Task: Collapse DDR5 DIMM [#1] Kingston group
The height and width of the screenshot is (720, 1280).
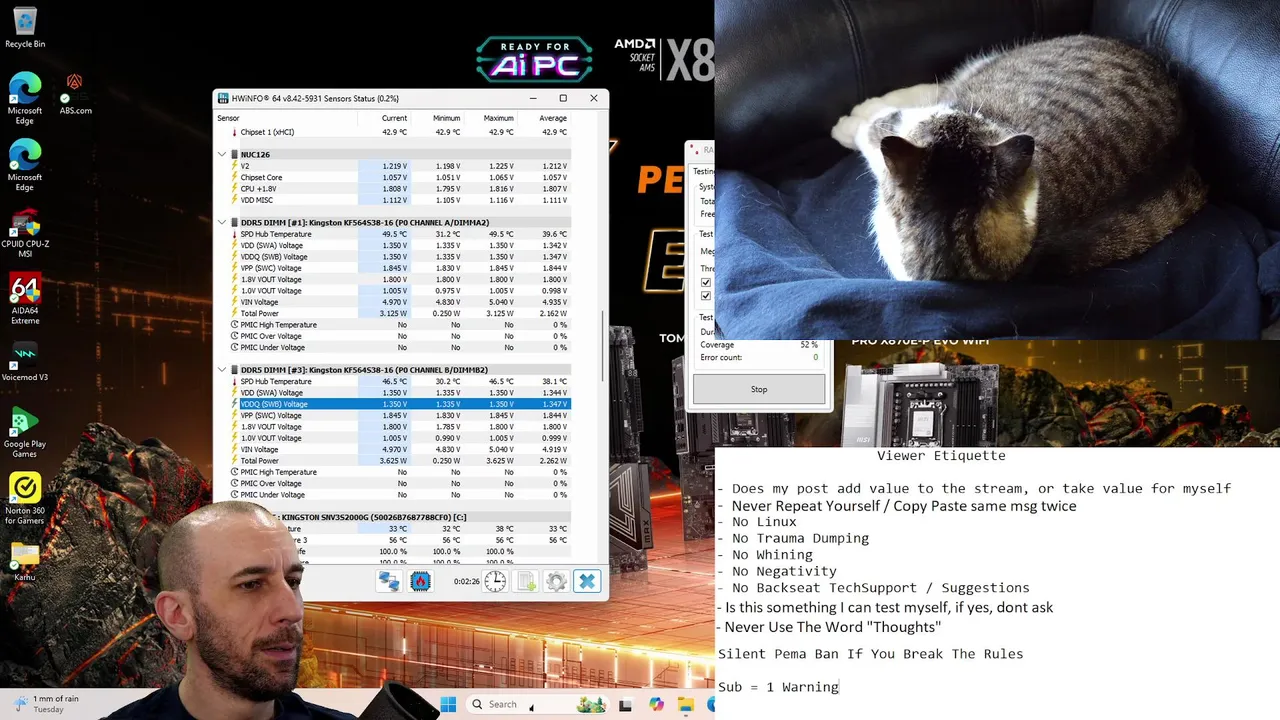Action: pos(222,223)
